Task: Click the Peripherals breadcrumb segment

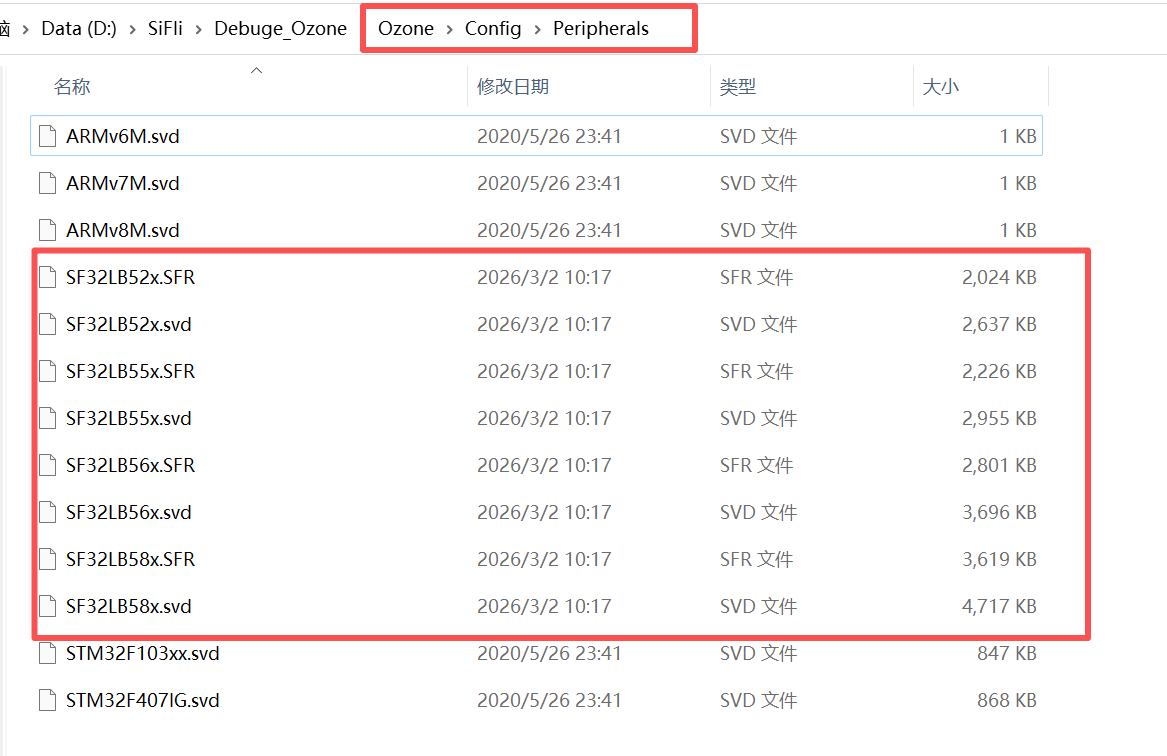Action: tap(601, 28)
